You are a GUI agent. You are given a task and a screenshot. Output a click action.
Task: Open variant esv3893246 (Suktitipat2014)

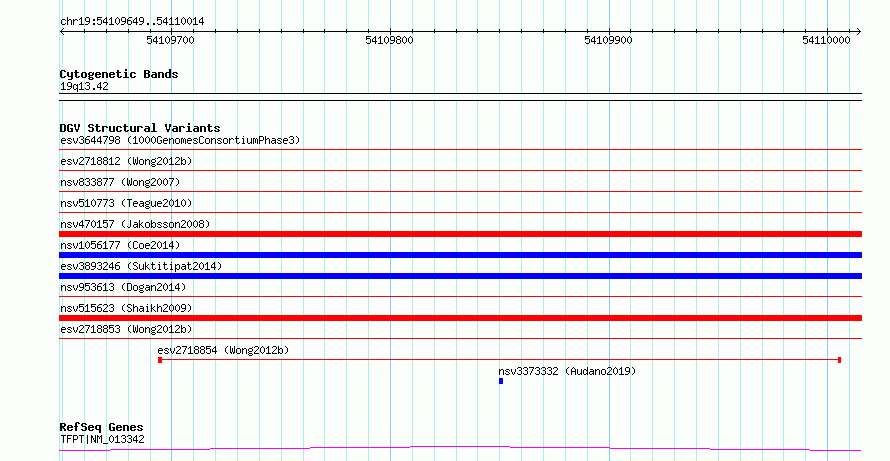pyautogui.click(x=141, y=266)
